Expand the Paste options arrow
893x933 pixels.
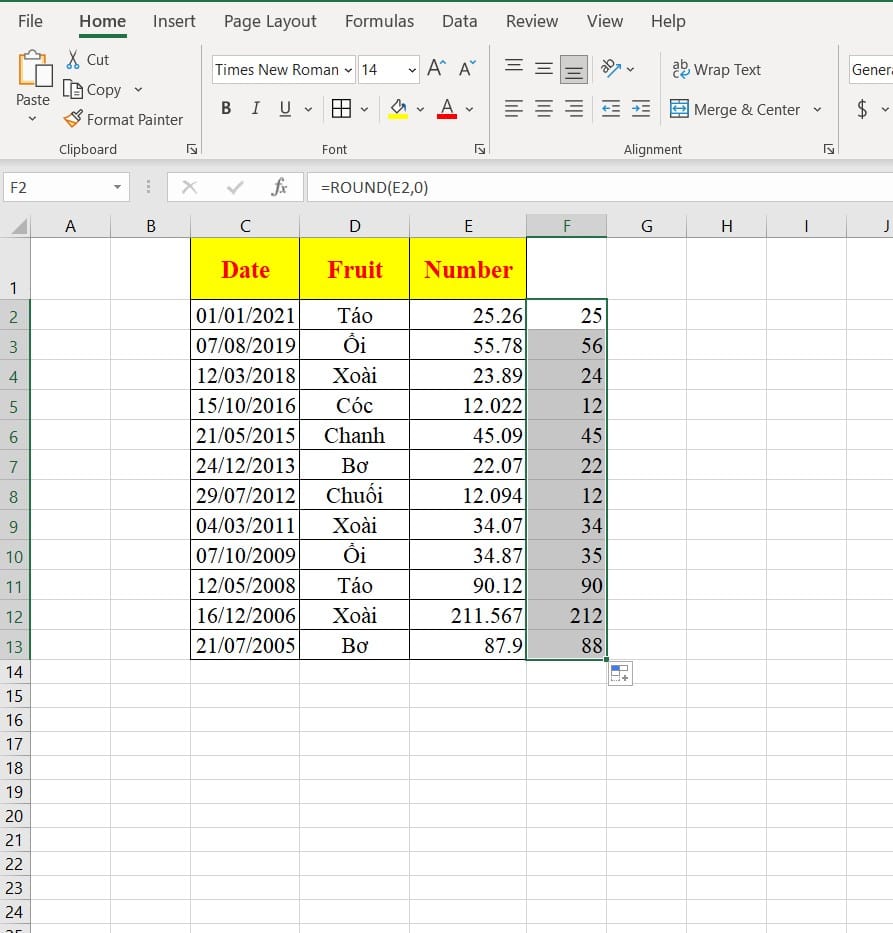tap(33, 119)
